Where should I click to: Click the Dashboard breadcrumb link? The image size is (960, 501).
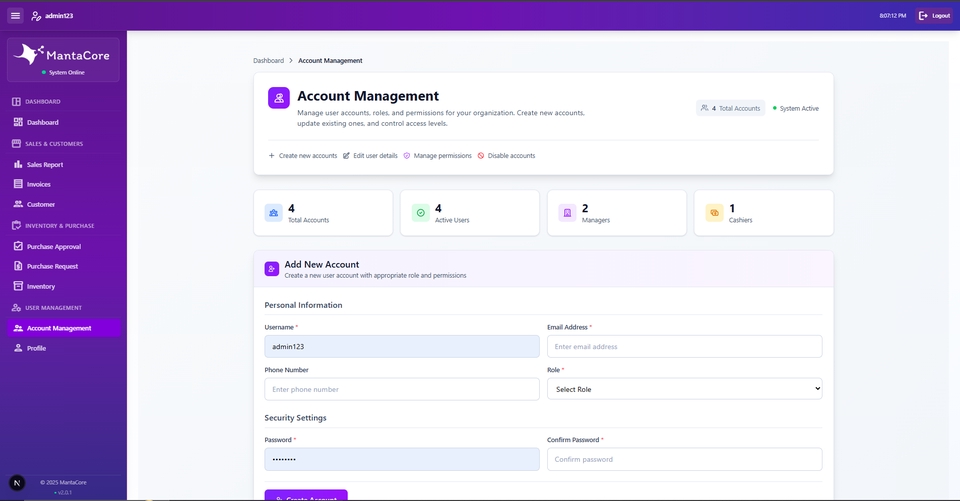pos(268,61)
